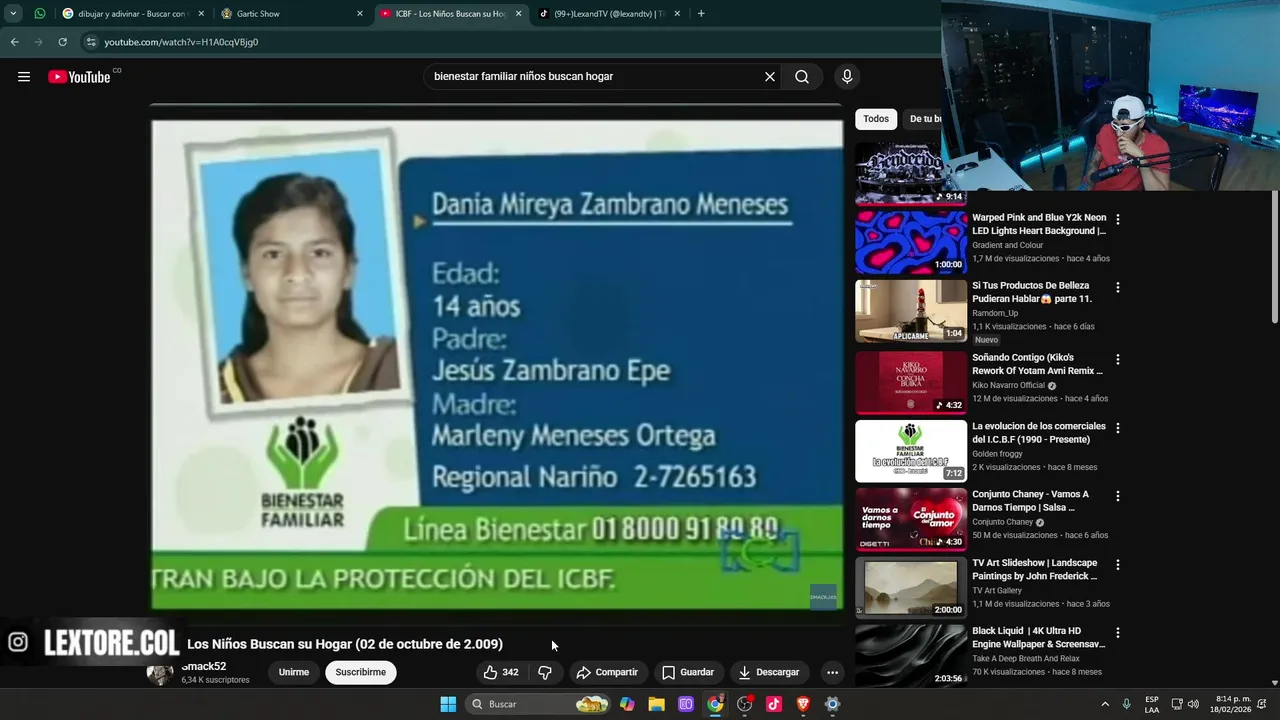Open Si Tus Productos De Belleza thumbnail
Screen dimensions: 1280x720
[911, 311]
